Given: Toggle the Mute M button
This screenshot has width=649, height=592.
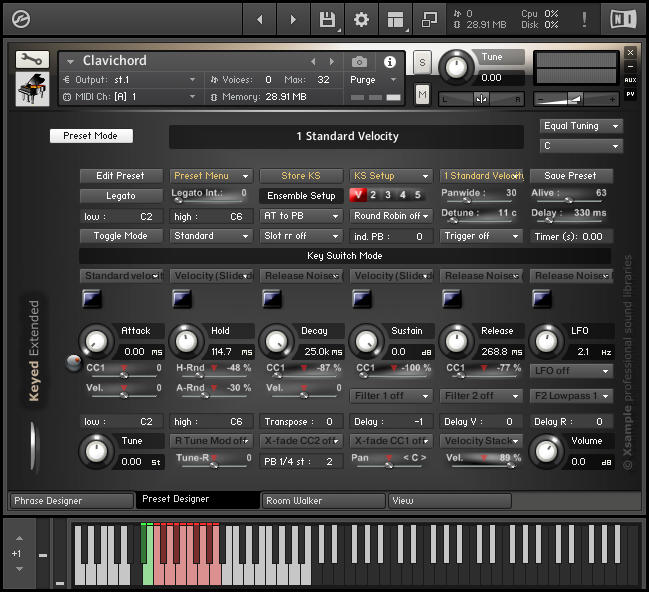Looking at the screenshot, I should point(422,94).
